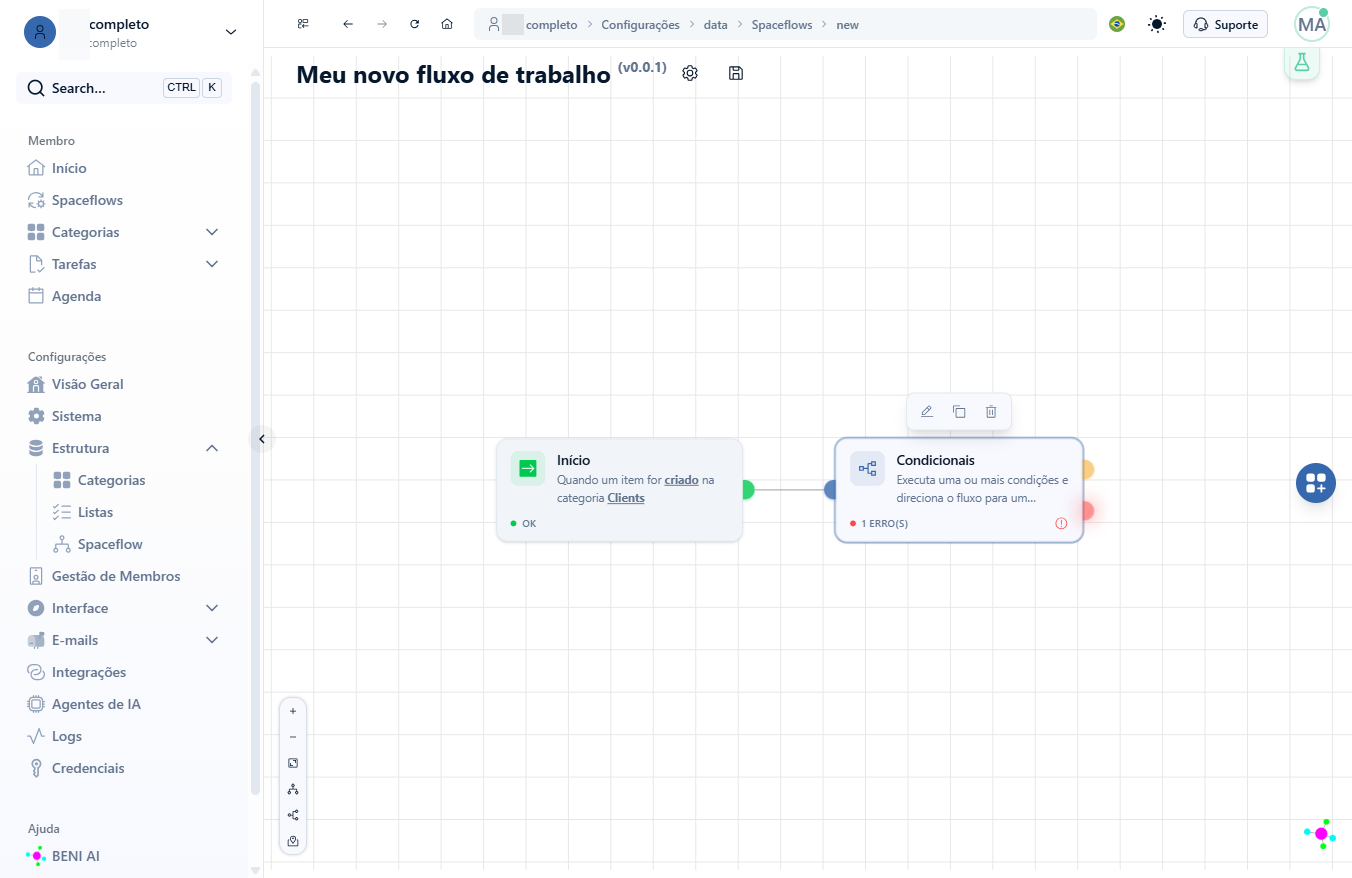Viewport: 1352px width, 878px height.
Task: Collapse the sidebar with the arrow handle
Action: [262, 439]
